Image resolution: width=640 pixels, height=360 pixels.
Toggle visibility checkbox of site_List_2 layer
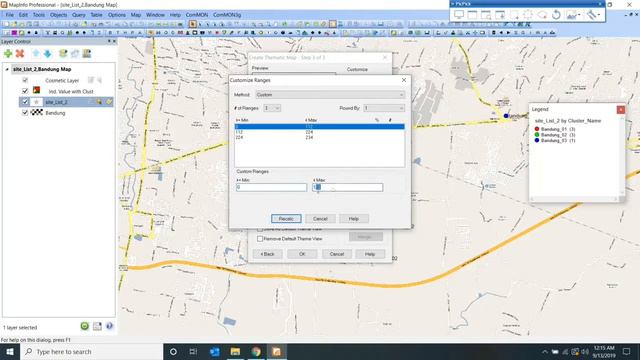coord(25,102)
